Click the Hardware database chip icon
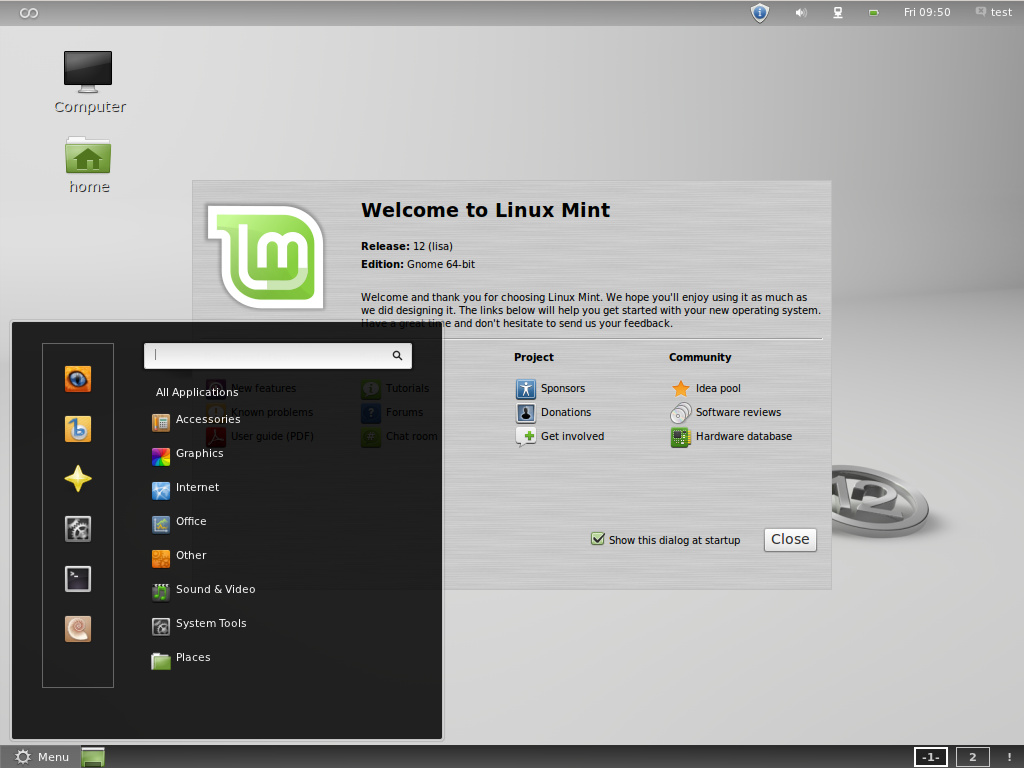This screenshot has height=768, width=1024. (680, 437)
